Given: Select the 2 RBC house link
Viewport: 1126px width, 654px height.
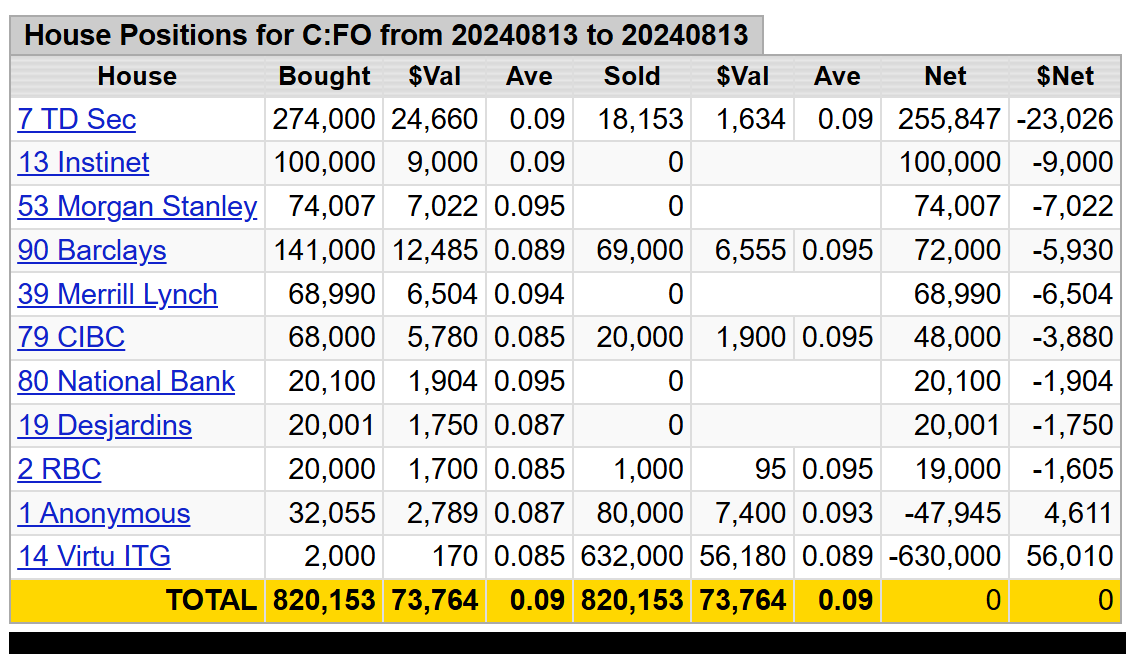Looking at the screenshot, I should tap(59, 469).
